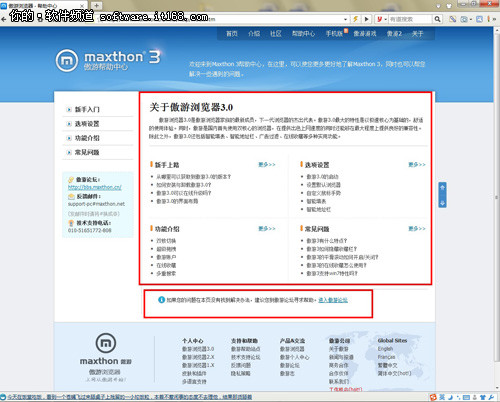Open 关于 in the top navigation
The height and width of the screenshot is (402, 500).
(x=417, y=34)
